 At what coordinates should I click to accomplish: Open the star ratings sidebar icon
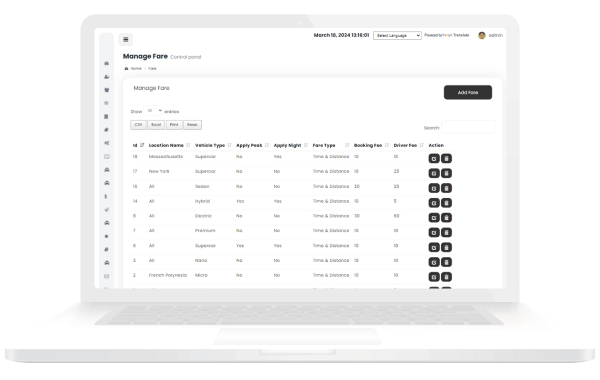(x=107, y=236)
